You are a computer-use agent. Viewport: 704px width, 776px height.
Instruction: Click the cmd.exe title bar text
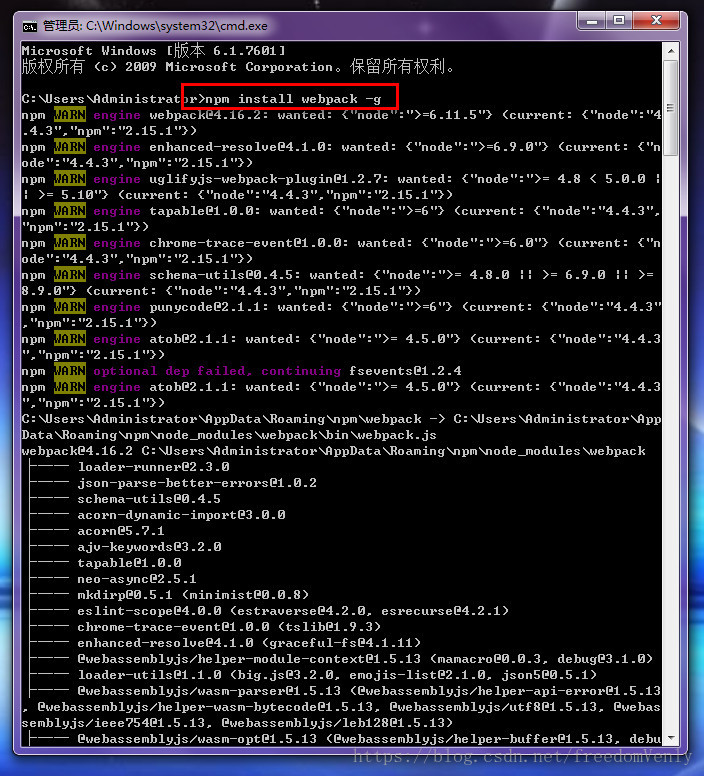point(155,26)
